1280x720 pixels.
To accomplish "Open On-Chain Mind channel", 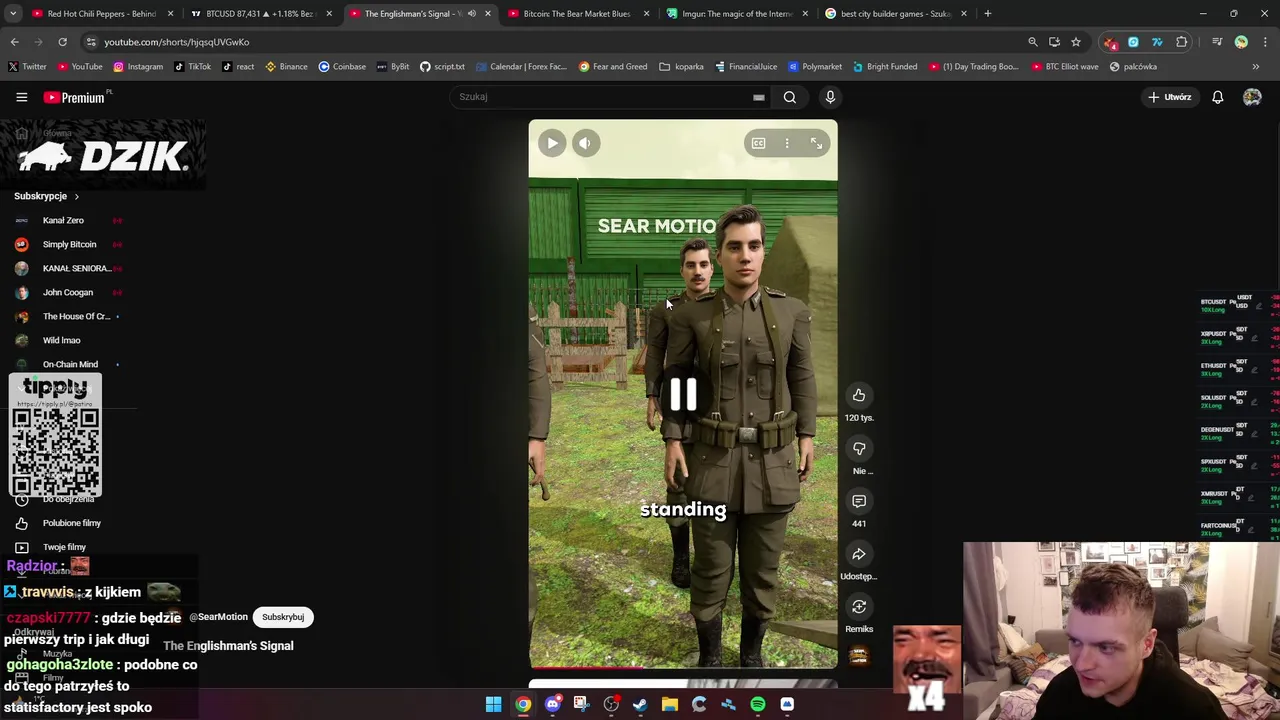I will [69, 364].
